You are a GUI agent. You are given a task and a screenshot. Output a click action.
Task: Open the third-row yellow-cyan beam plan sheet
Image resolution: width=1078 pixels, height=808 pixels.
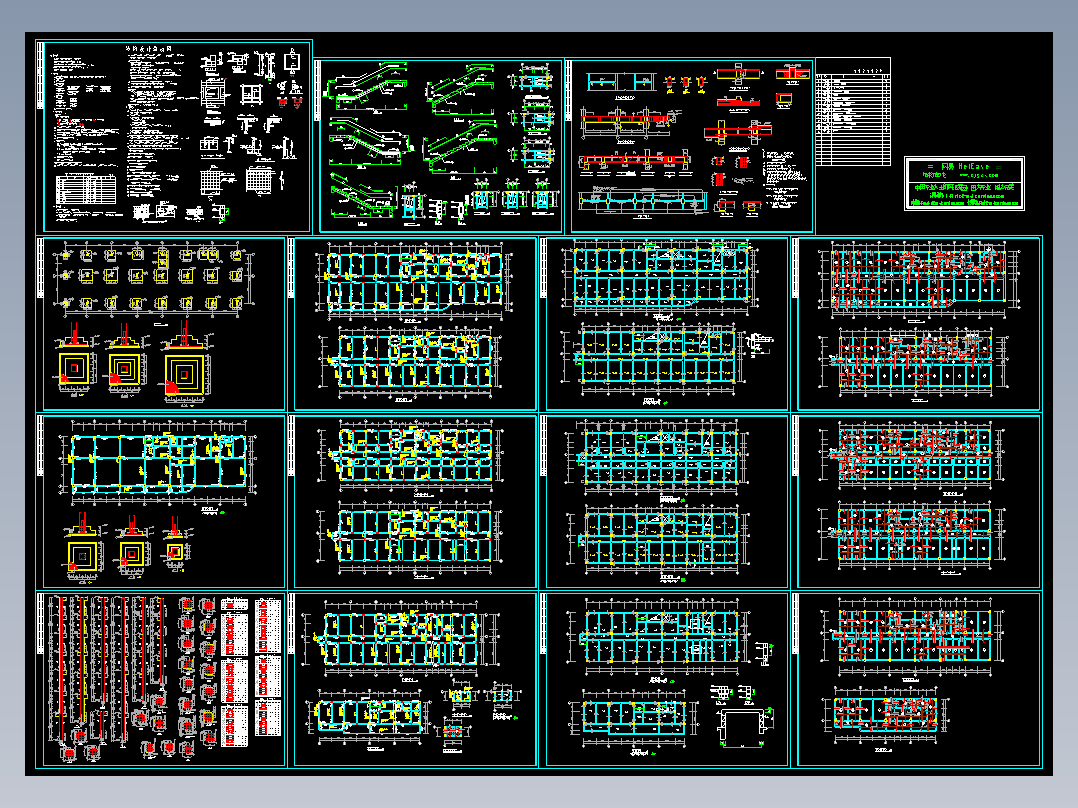coord(412,501)
